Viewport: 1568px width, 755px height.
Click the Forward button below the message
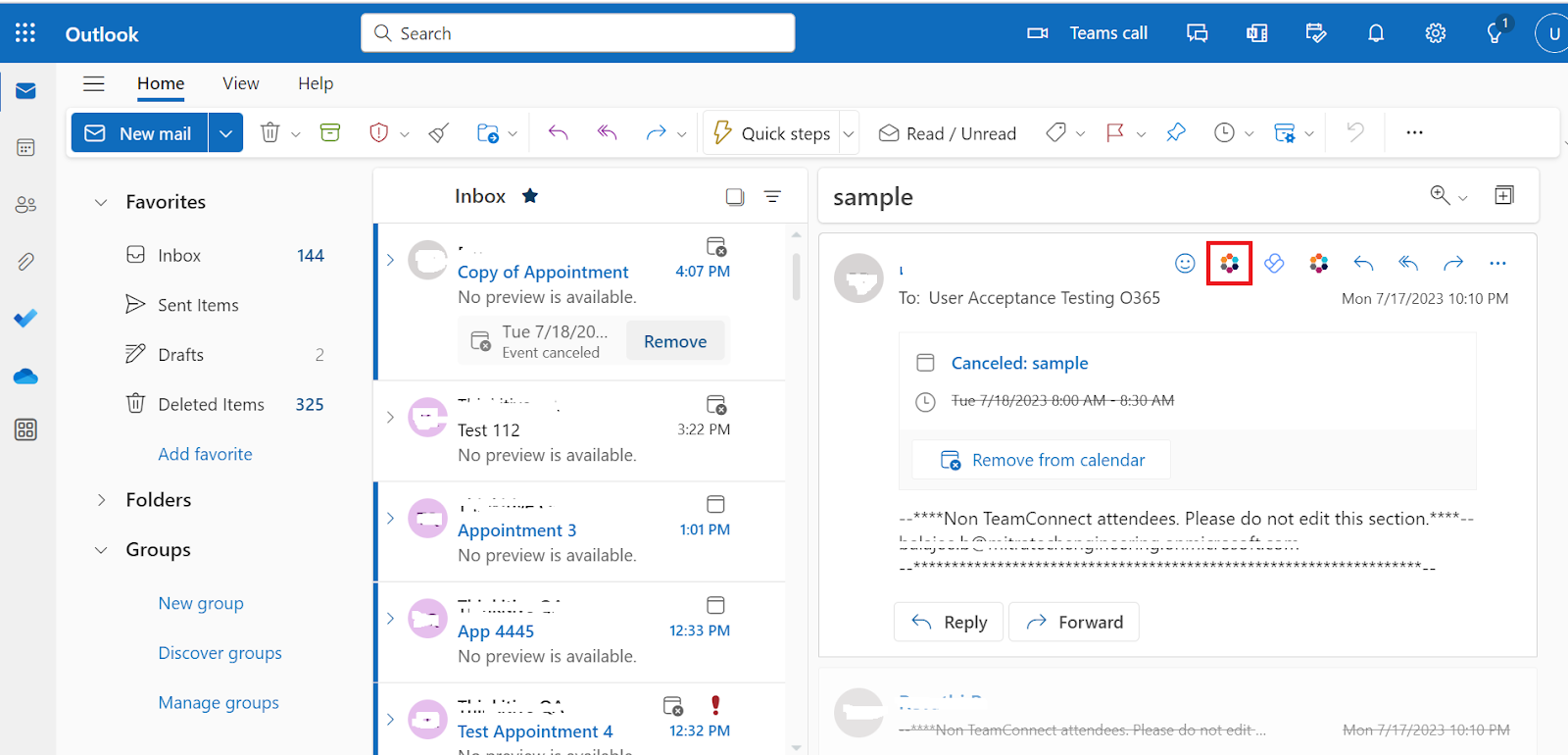coord(1074,622)
